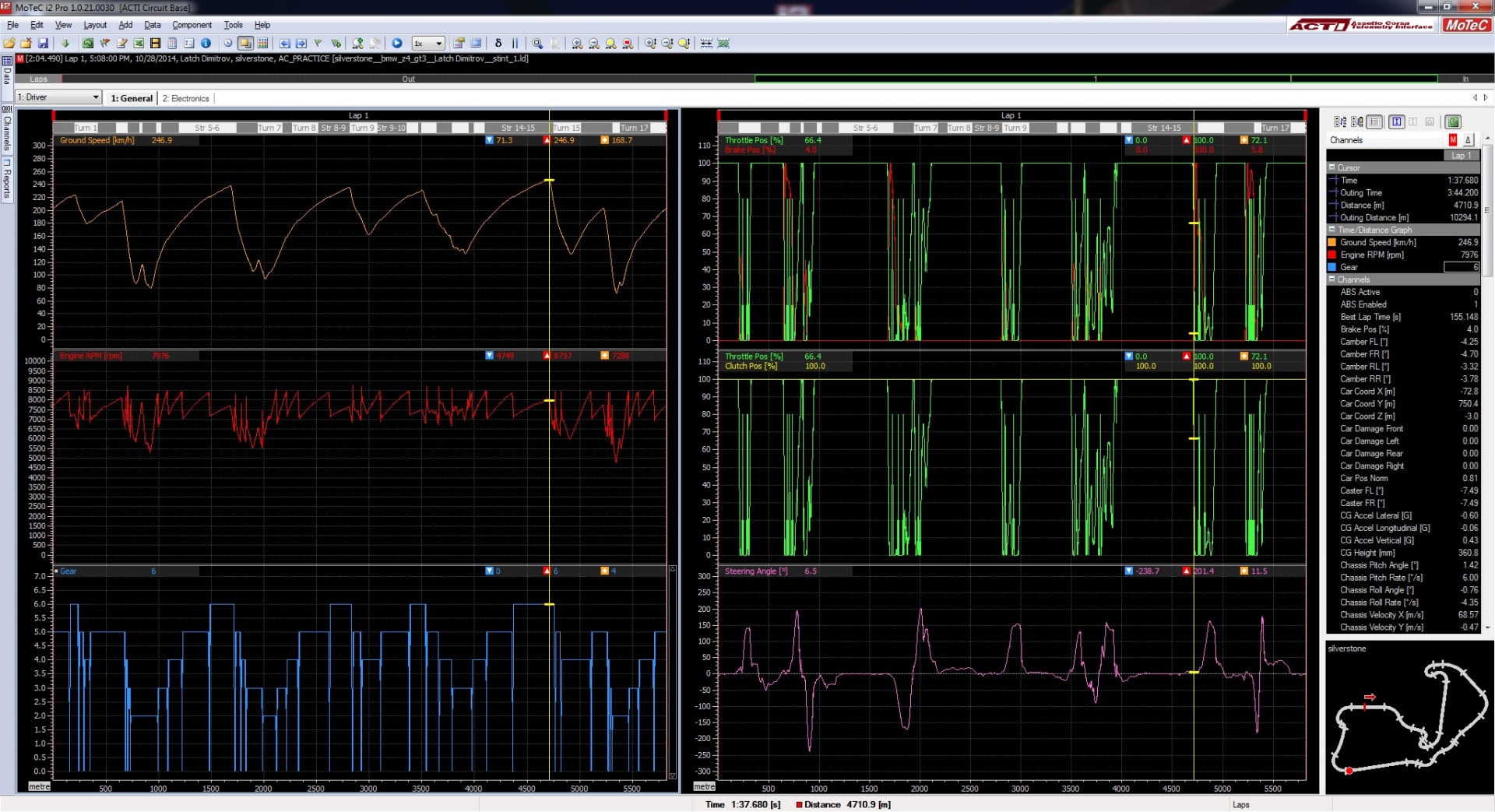Collapse the Cursor section in Channels panel

[x=1331, y=167]
